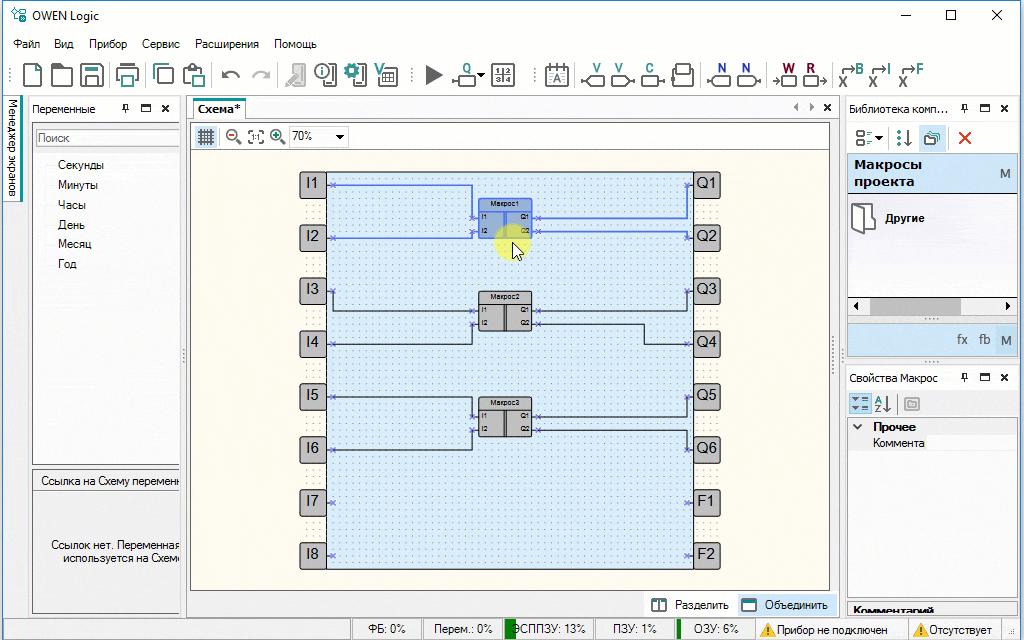Toggle categorized view in properties panel
This screenshot has width=1024, height=640.
pyautogui.click(x=859, y=404)
